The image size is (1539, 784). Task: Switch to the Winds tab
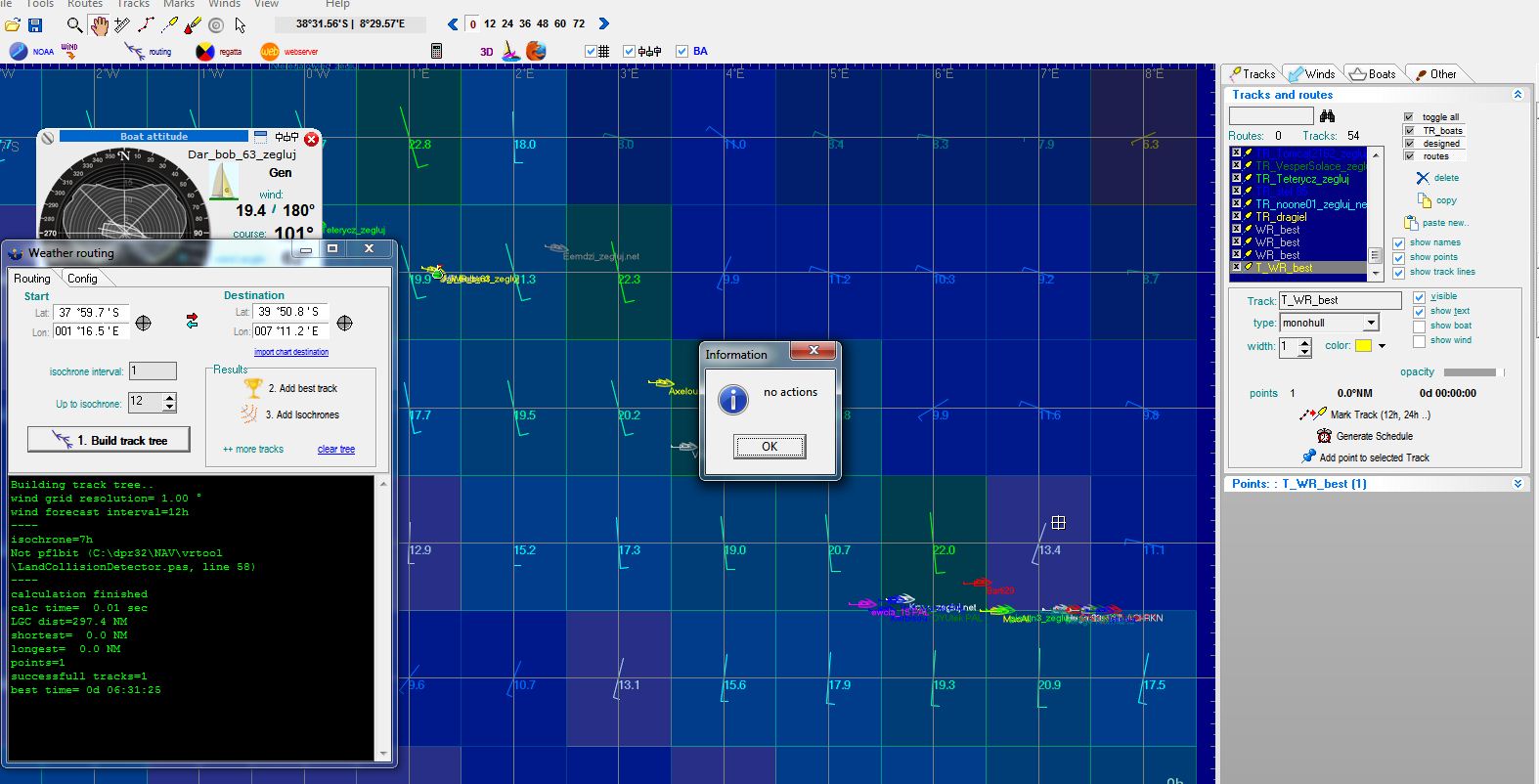tap(1311, 74)
